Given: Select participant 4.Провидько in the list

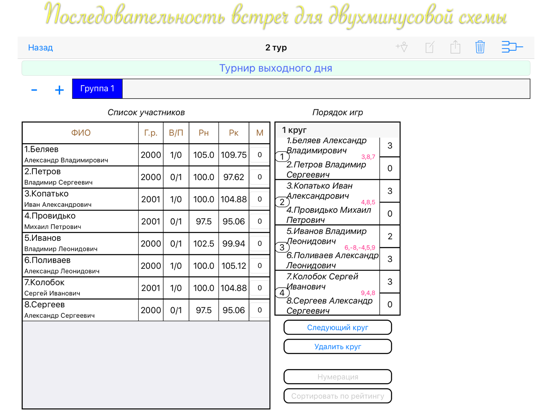Looking at the screenshot, I should (80, 221).
